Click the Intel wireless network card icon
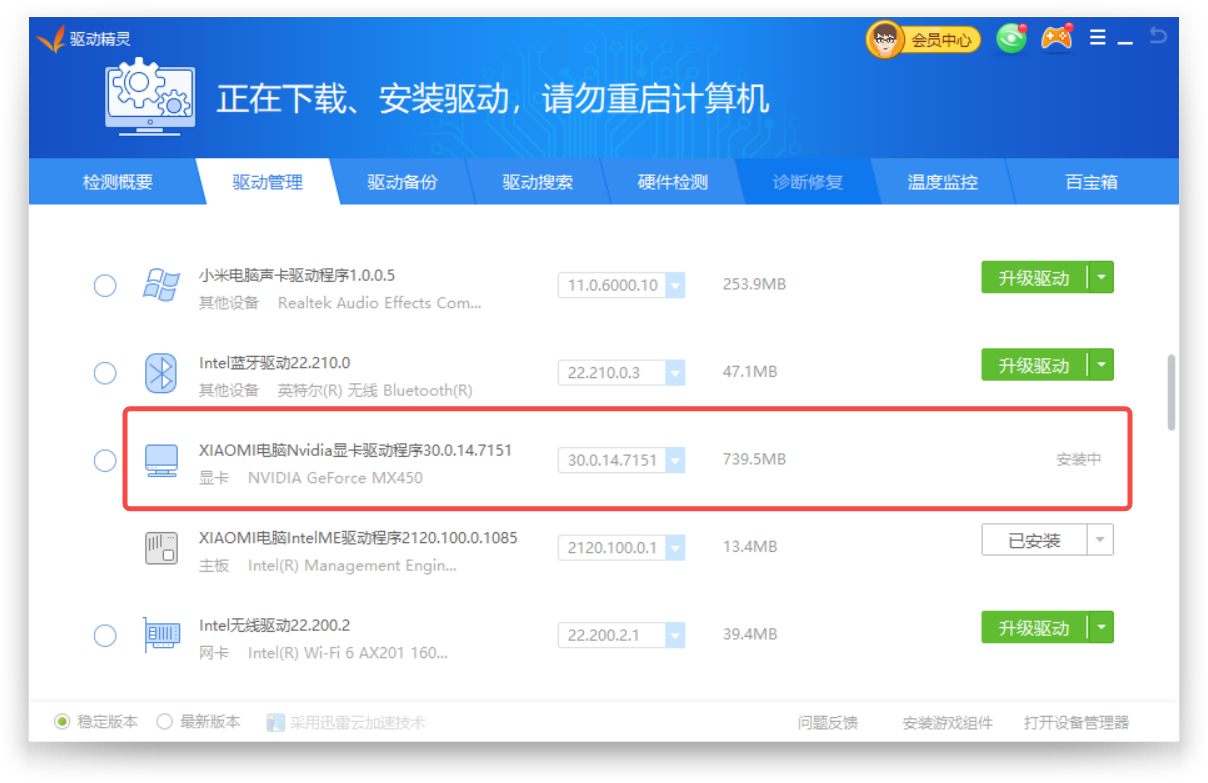Viewport: 1208px width, 783px height. 161,635
